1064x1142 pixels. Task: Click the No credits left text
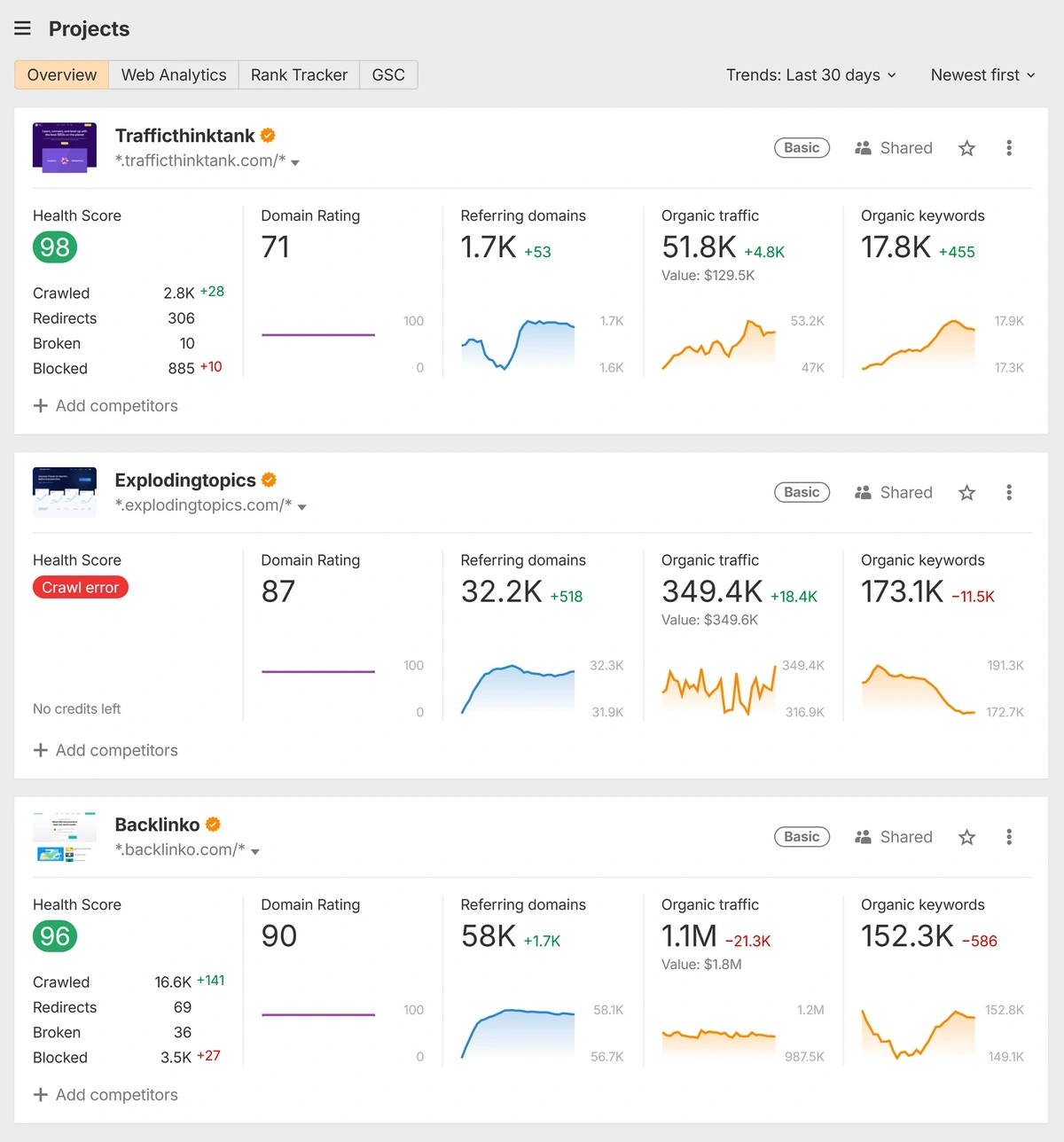click(77, 709)
